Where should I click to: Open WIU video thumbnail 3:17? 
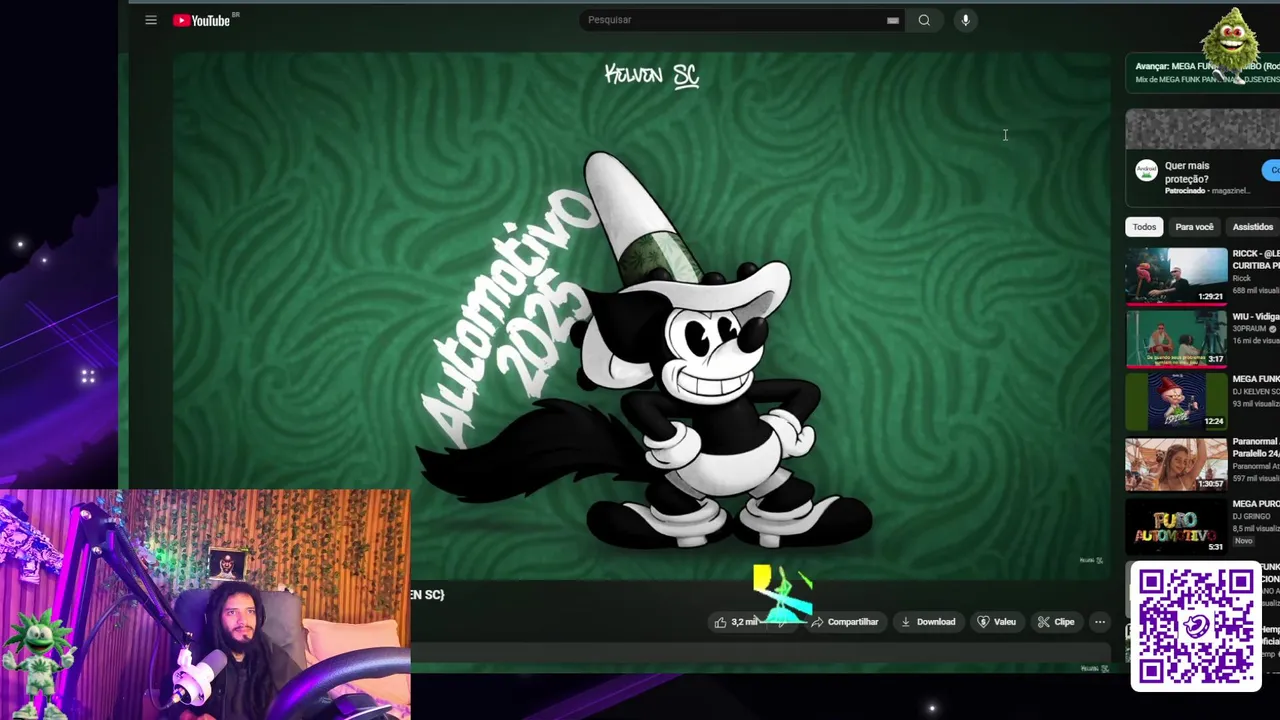(1176, 338)
